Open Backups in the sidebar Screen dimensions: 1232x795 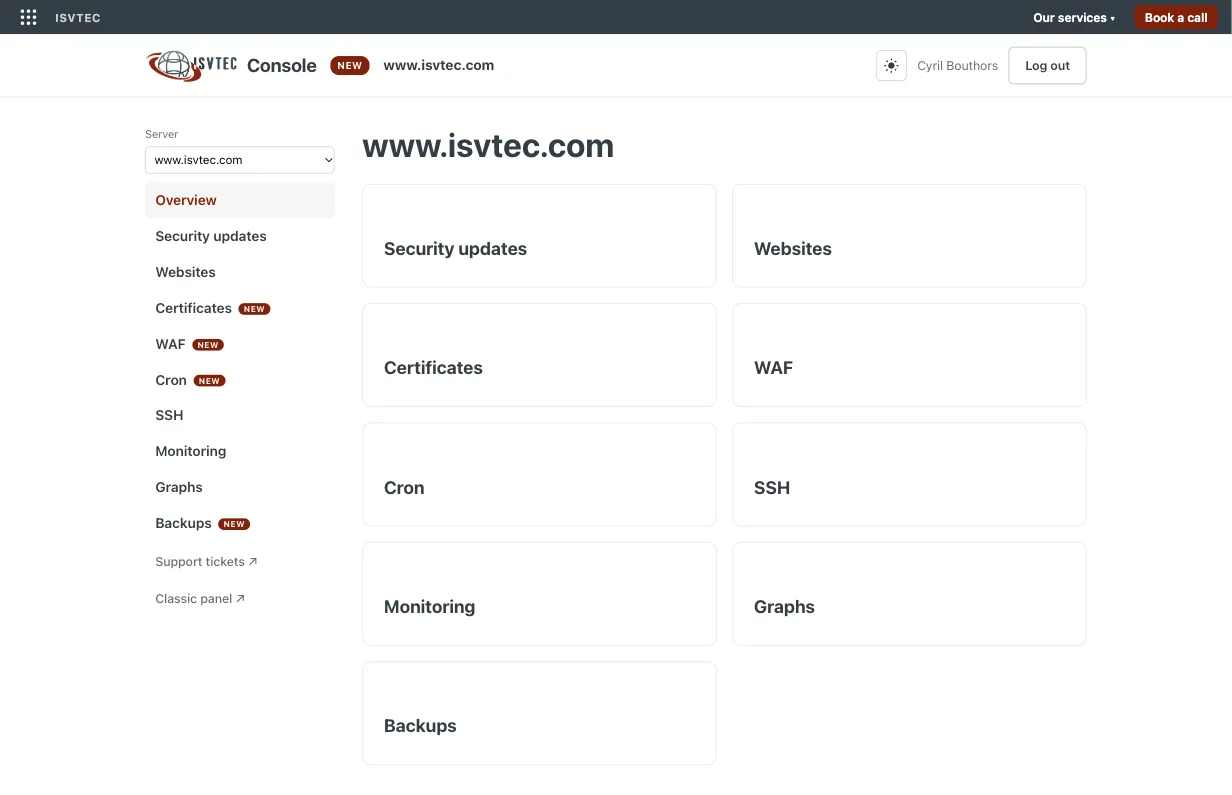(x=240, y=523)
